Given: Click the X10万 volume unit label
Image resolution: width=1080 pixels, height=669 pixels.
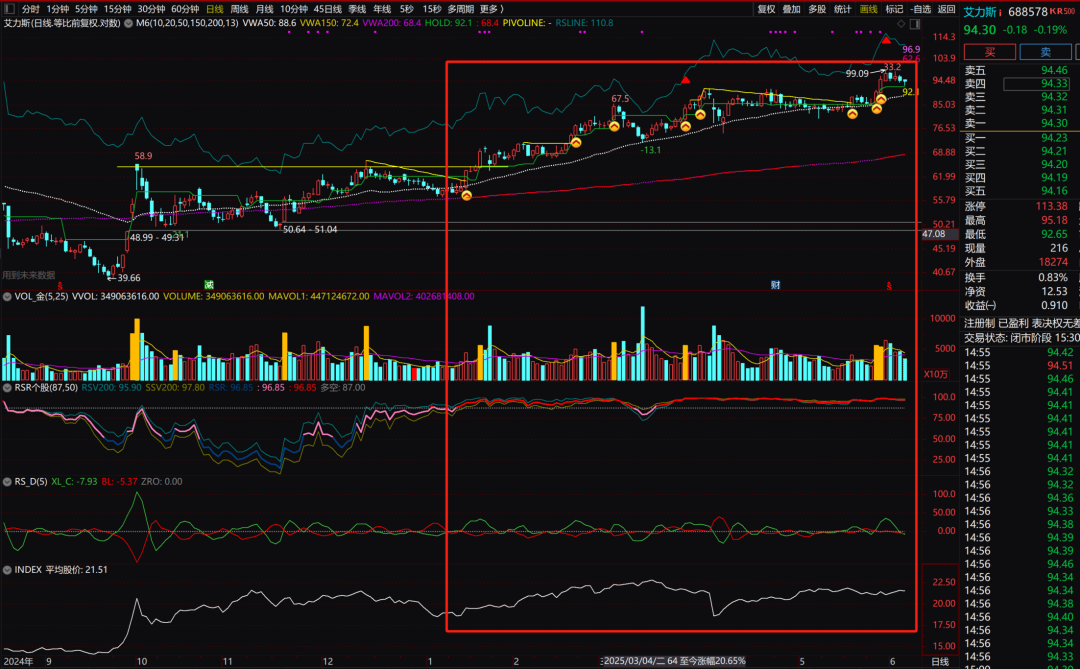Looking at the screenshot, I should 935,374.
